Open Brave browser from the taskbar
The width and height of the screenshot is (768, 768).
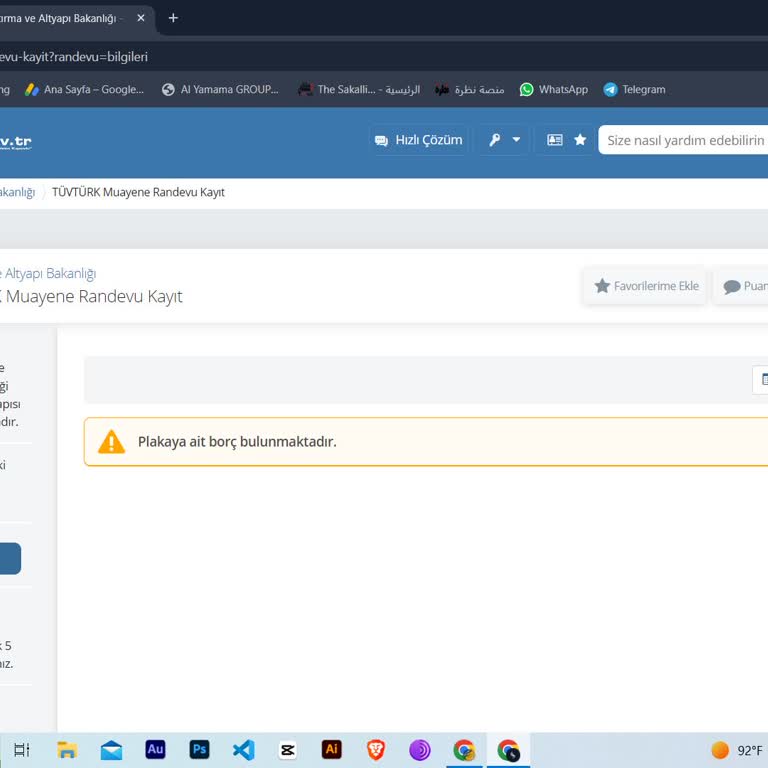tap(376, 750)
